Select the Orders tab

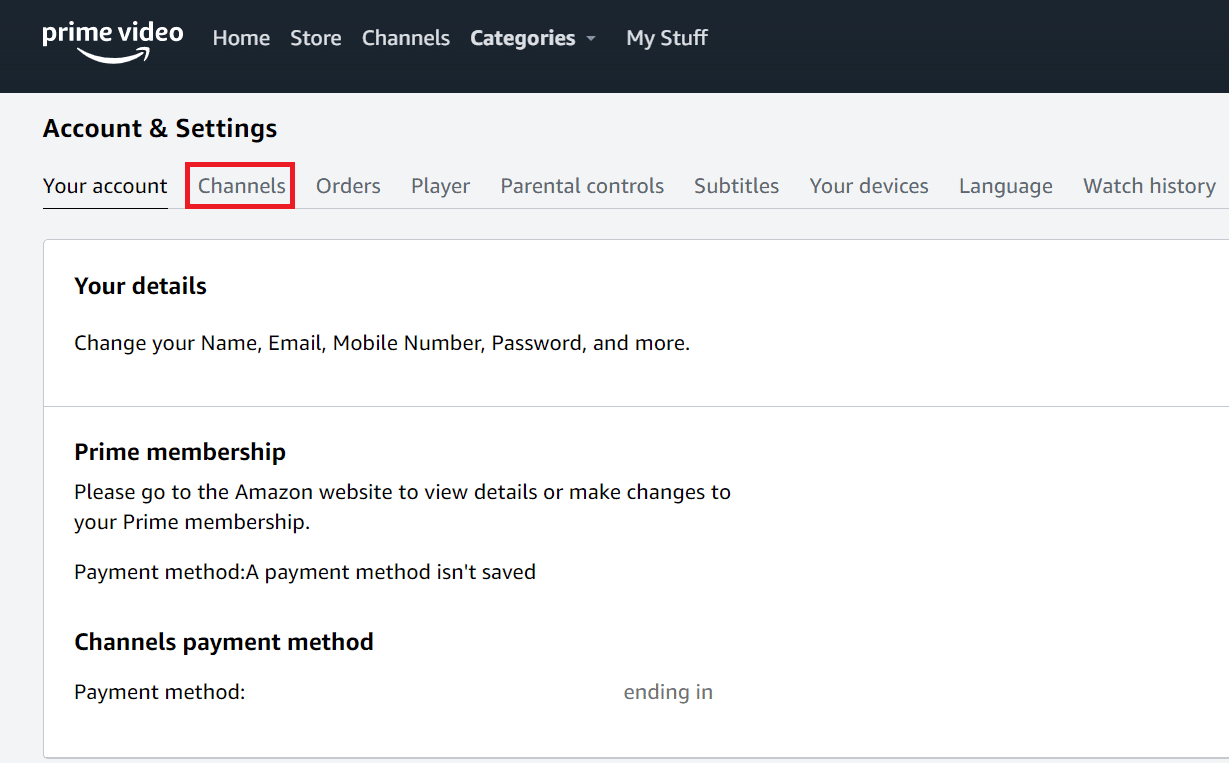coord(348,185)
